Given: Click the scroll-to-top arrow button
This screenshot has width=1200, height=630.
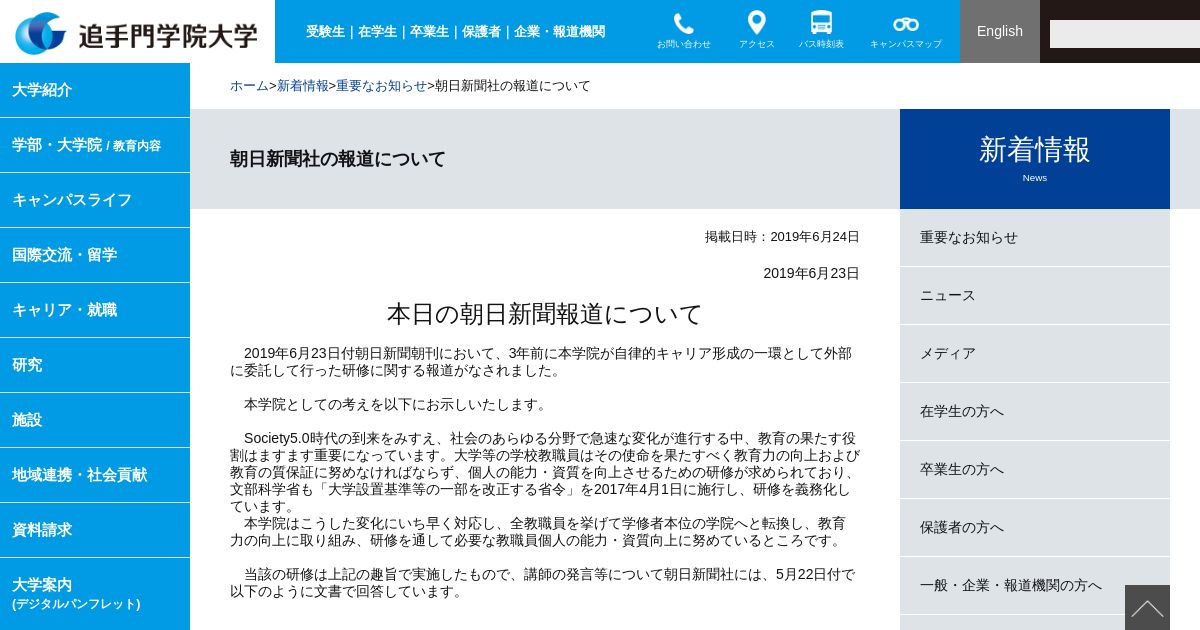Looking at the screenshot, I should point(1147,608).
